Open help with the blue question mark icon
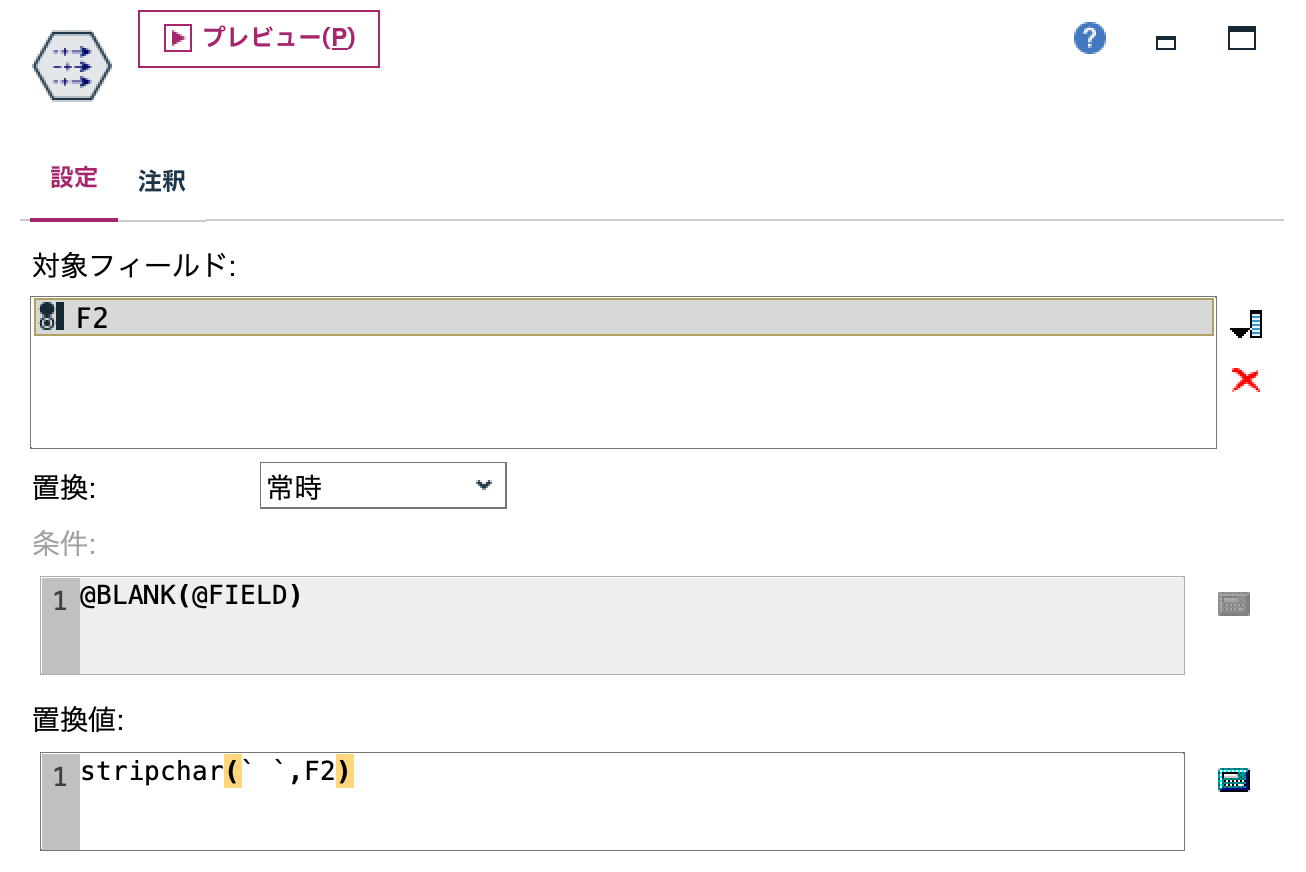This screenshot has height=872, width=1306. pos(1089,39)
